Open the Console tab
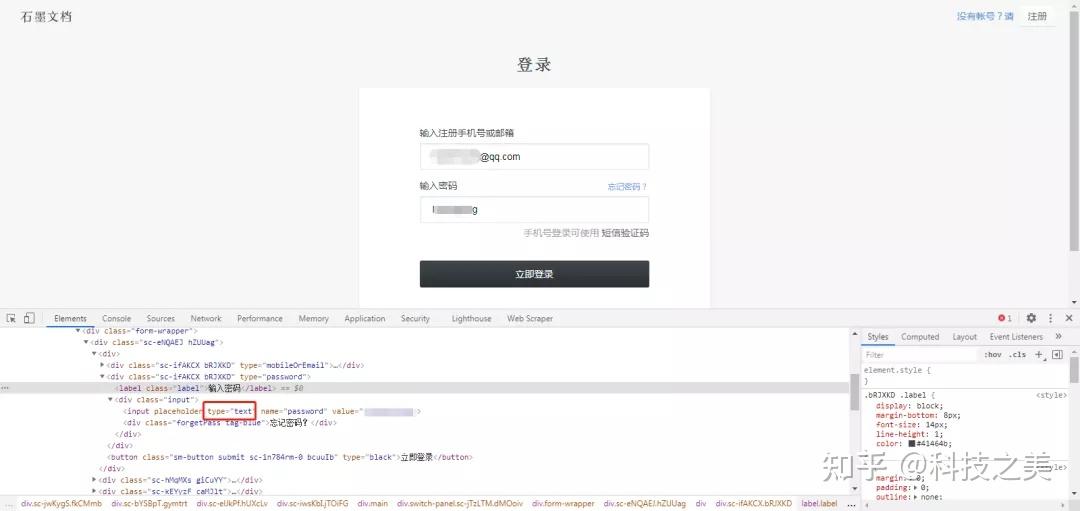This screenshot has width=1080, height=511. [x=116, y=318]
